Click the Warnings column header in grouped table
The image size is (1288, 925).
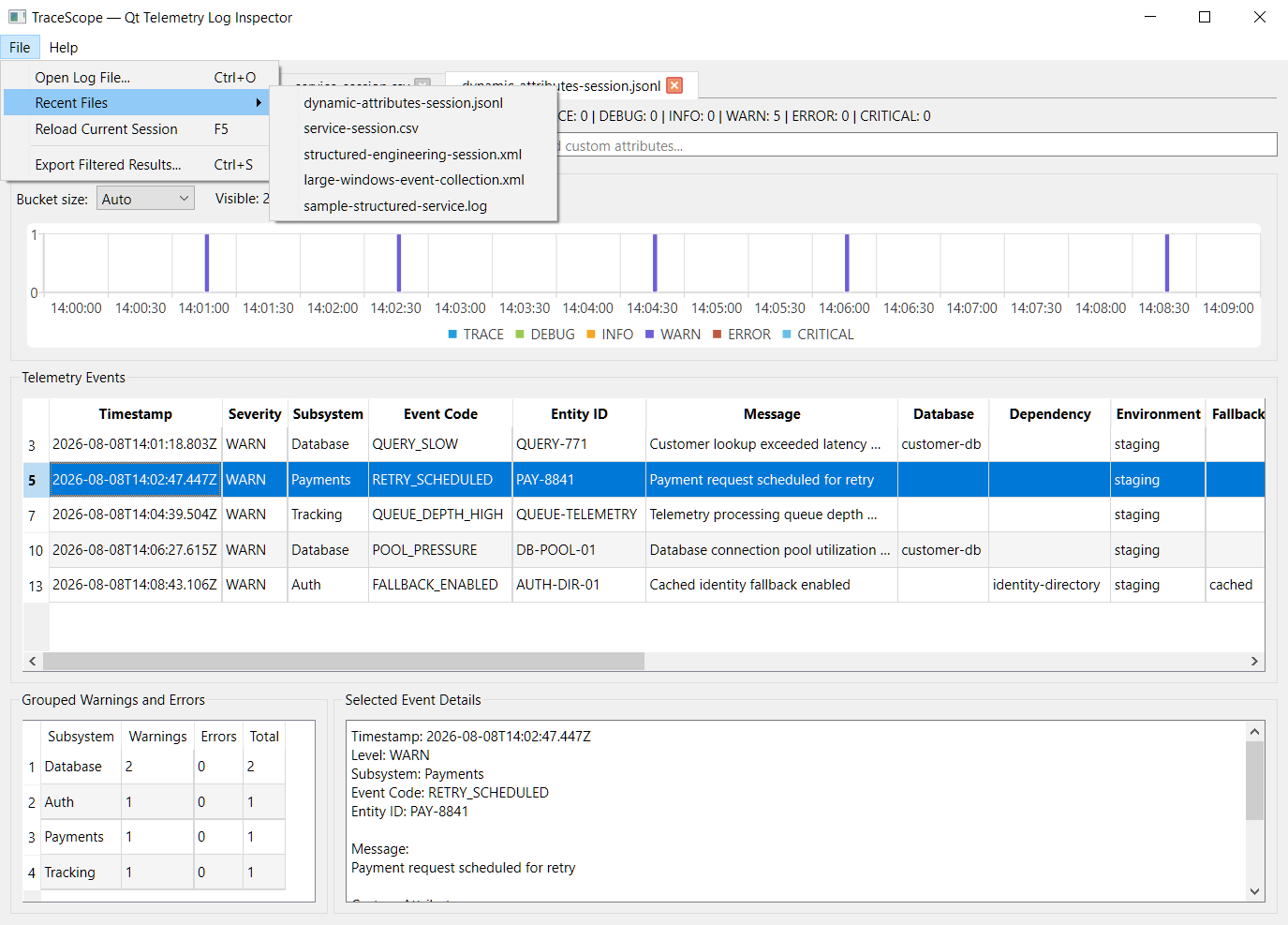tap(157, 737)
